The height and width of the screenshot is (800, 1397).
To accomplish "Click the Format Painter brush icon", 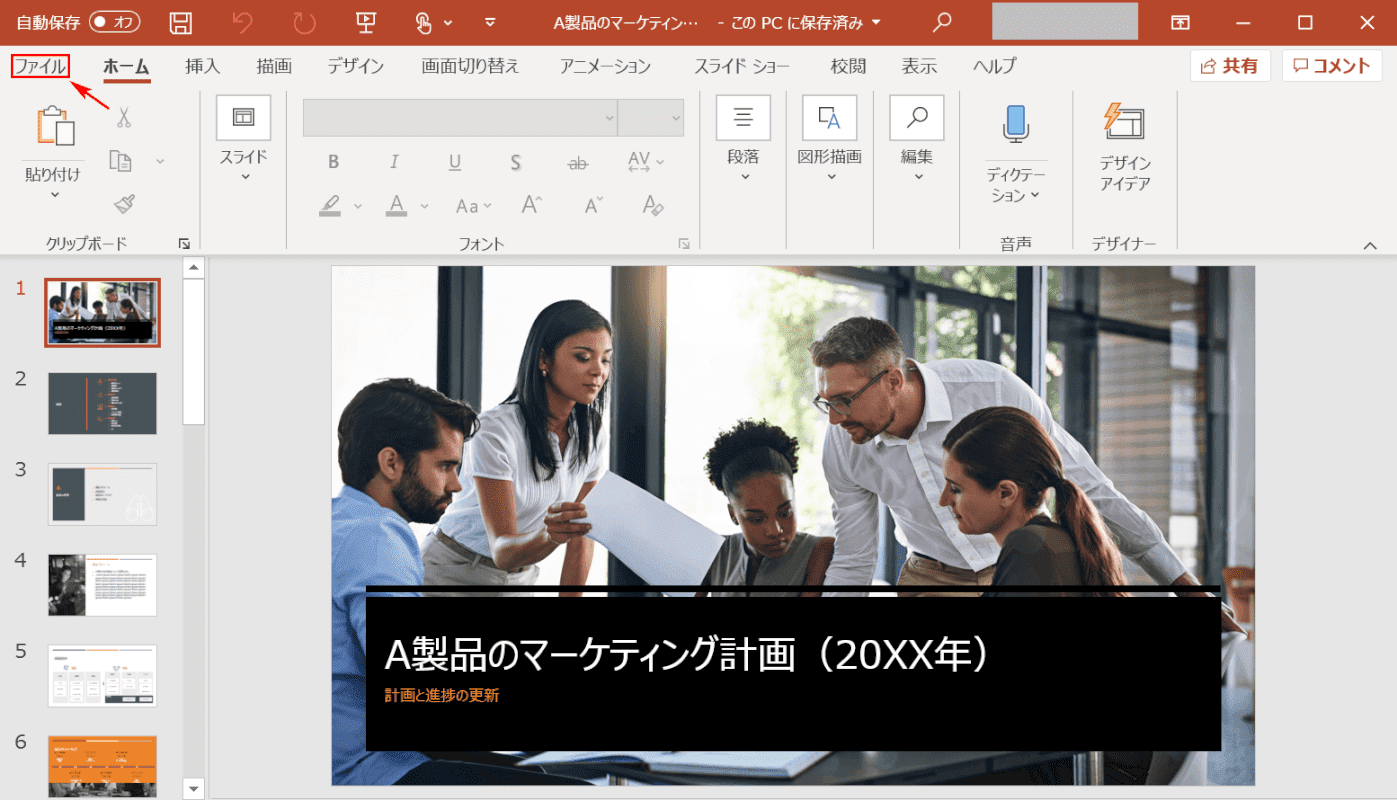I will pos(124,204).
